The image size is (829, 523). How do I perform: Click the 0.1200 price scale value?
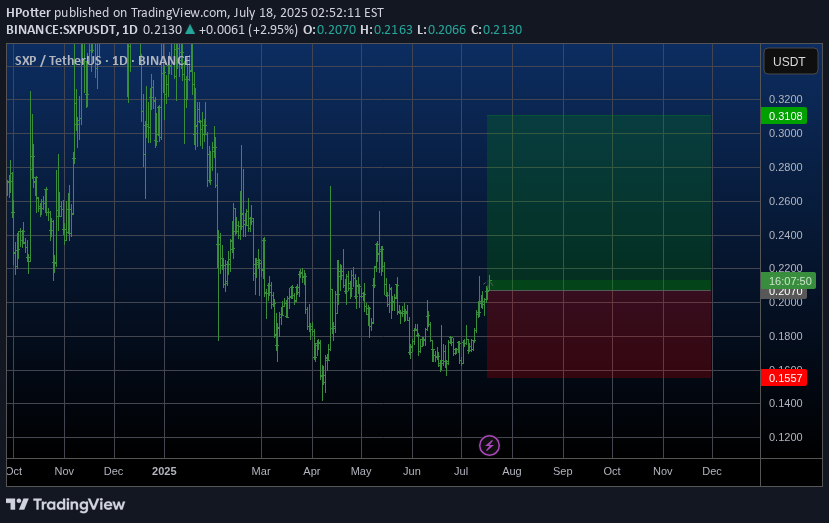point(785,437)
